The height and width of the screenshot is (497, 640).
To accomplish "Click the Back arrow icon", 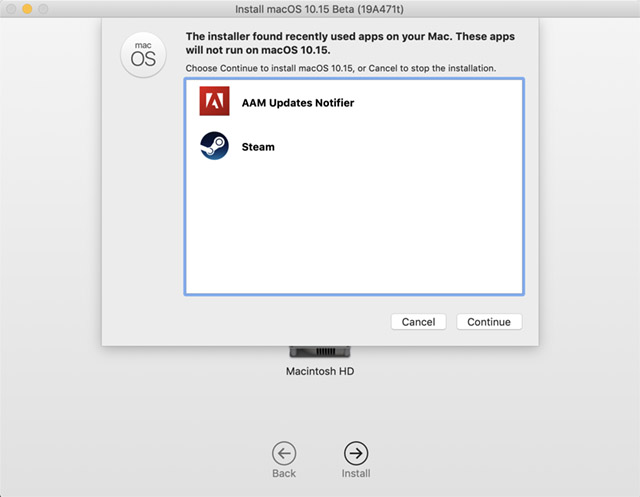I will (x=284, y=453).
